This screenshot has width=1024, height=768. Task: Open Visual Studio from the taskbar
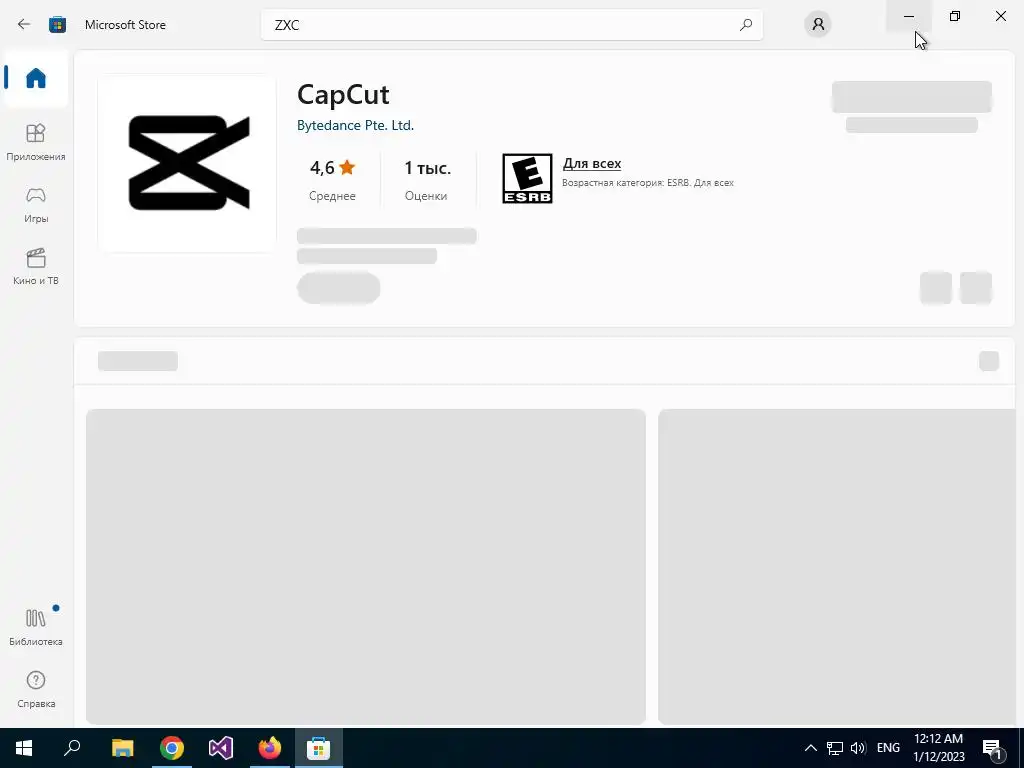tap(221, 748)
